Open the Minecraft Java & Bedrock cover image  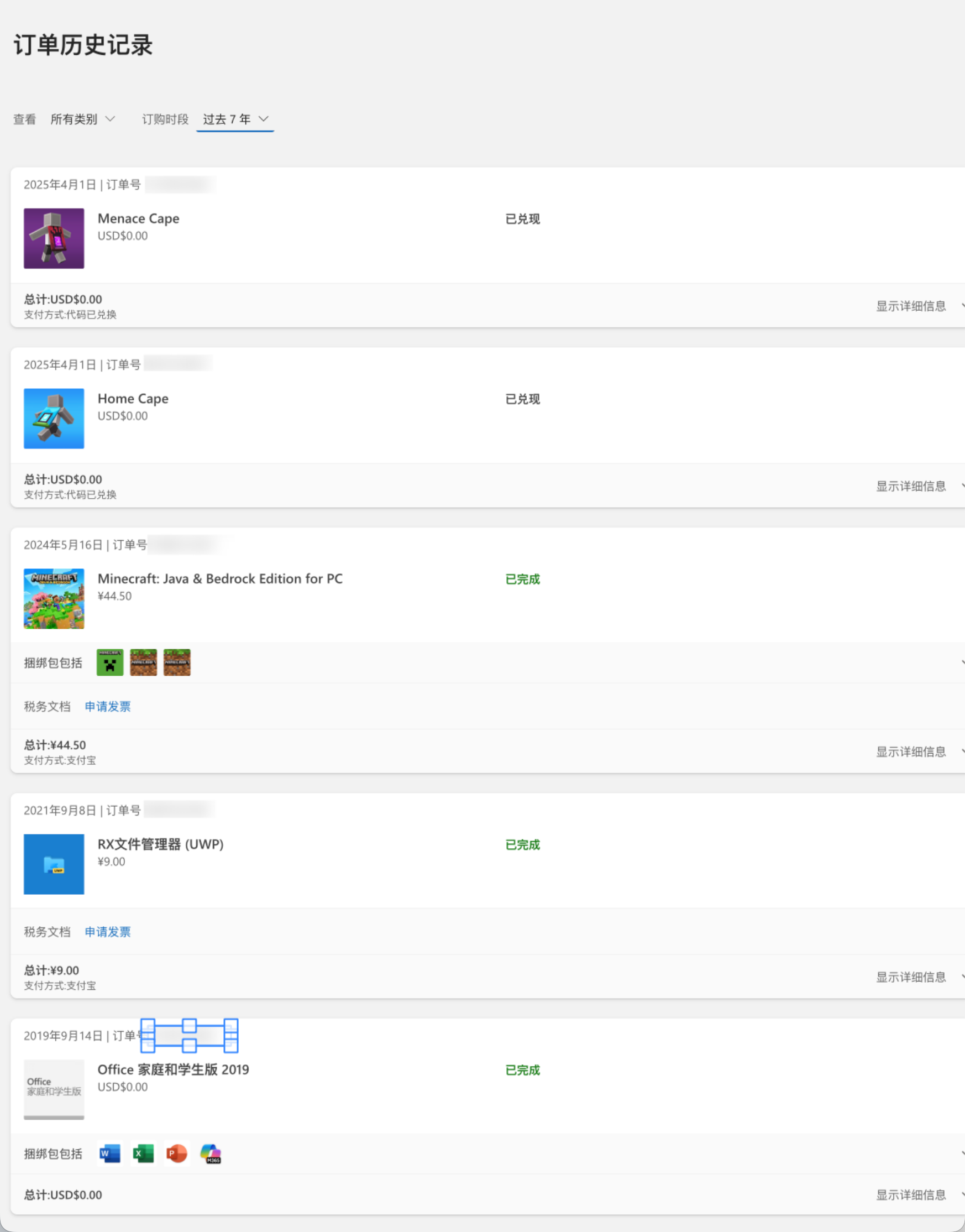click(x=54, y=598)
